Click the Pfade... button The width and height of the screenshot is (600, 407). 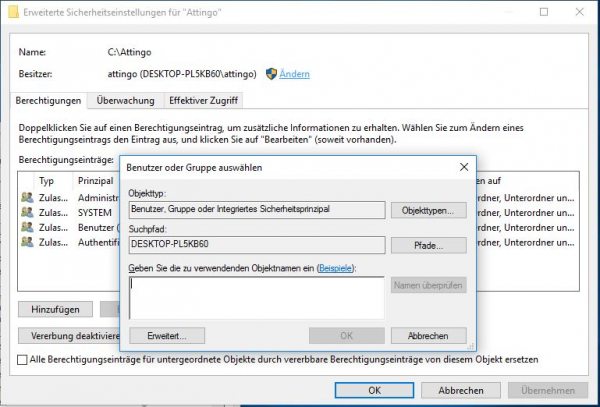point(428,245)
